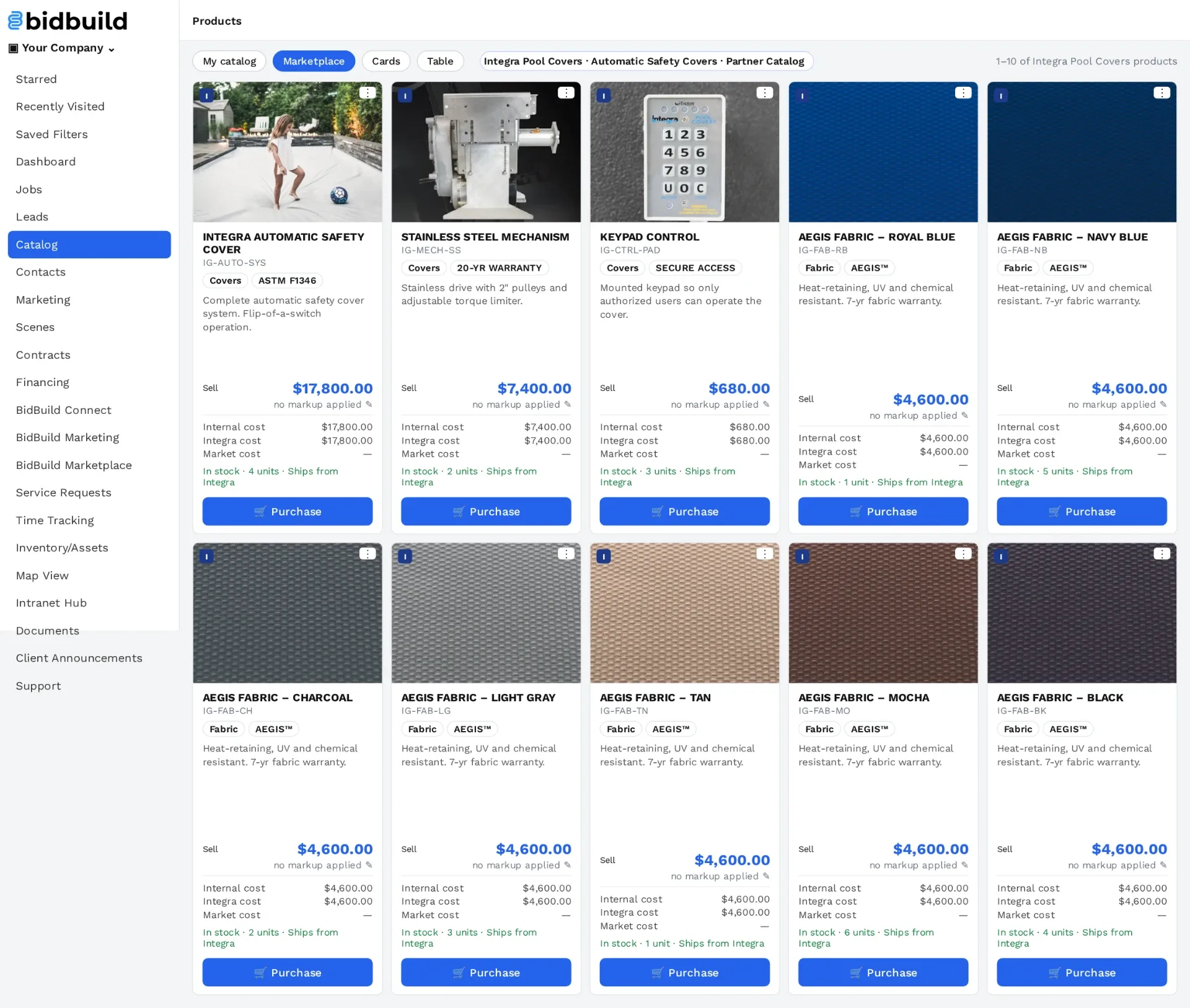
Task: Edit markup pencil for $17,800.00 safety cover
Action: [x=369, y=404]
